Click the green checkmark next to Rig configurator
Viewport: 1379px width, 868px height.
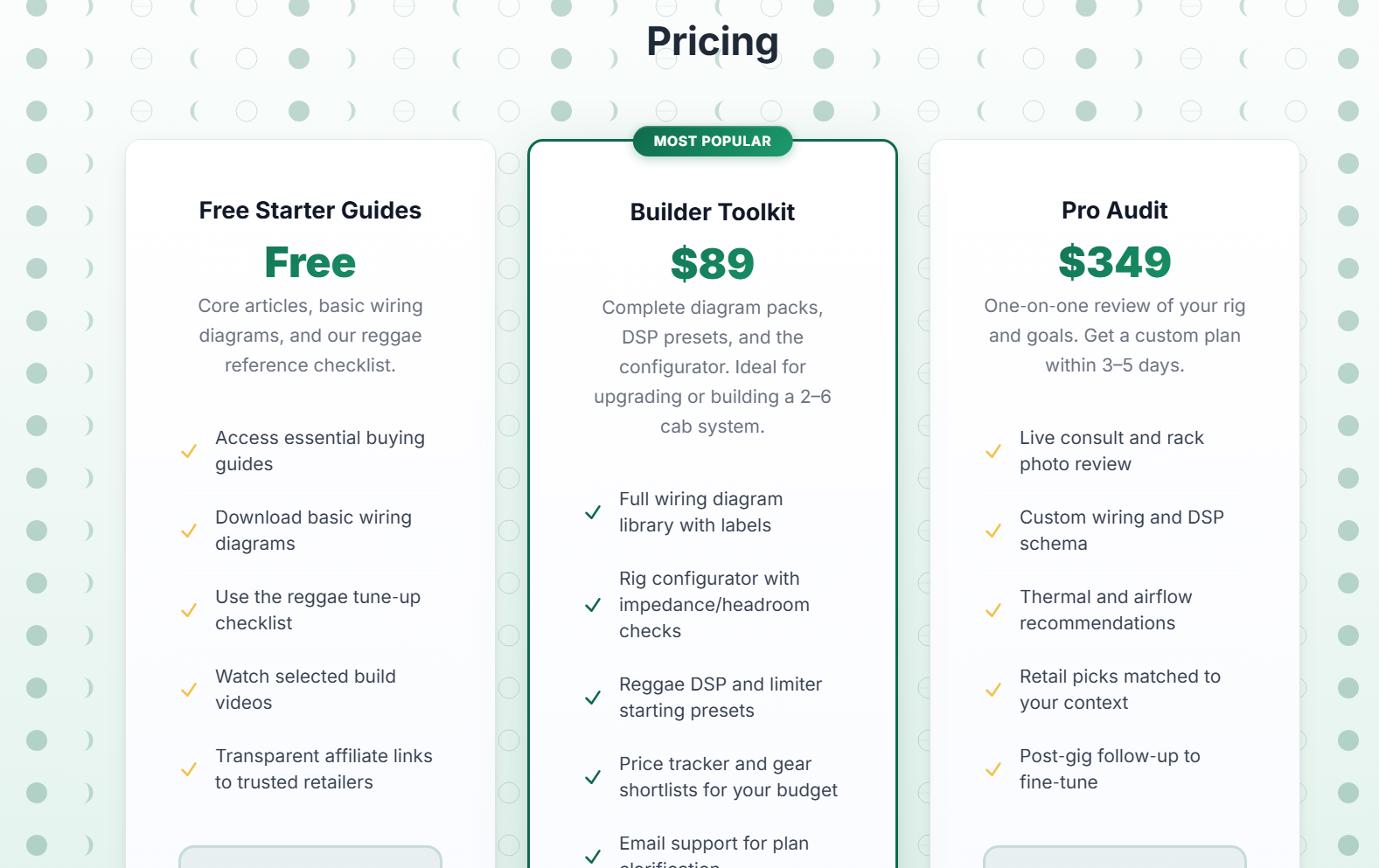593,605
